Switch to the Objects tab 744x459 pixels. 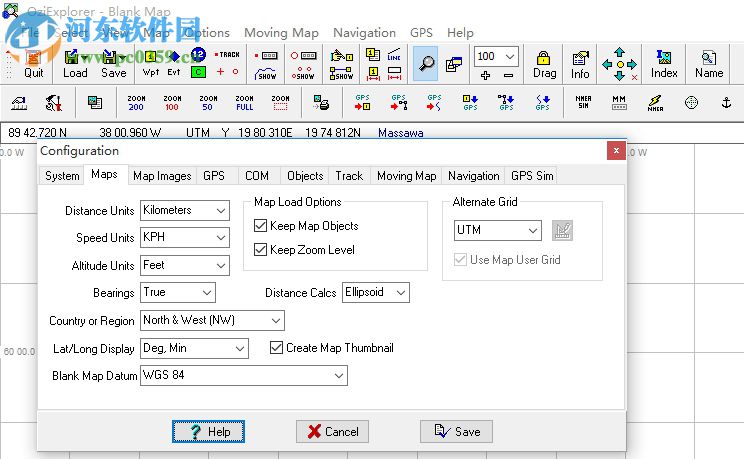[305, 176]
